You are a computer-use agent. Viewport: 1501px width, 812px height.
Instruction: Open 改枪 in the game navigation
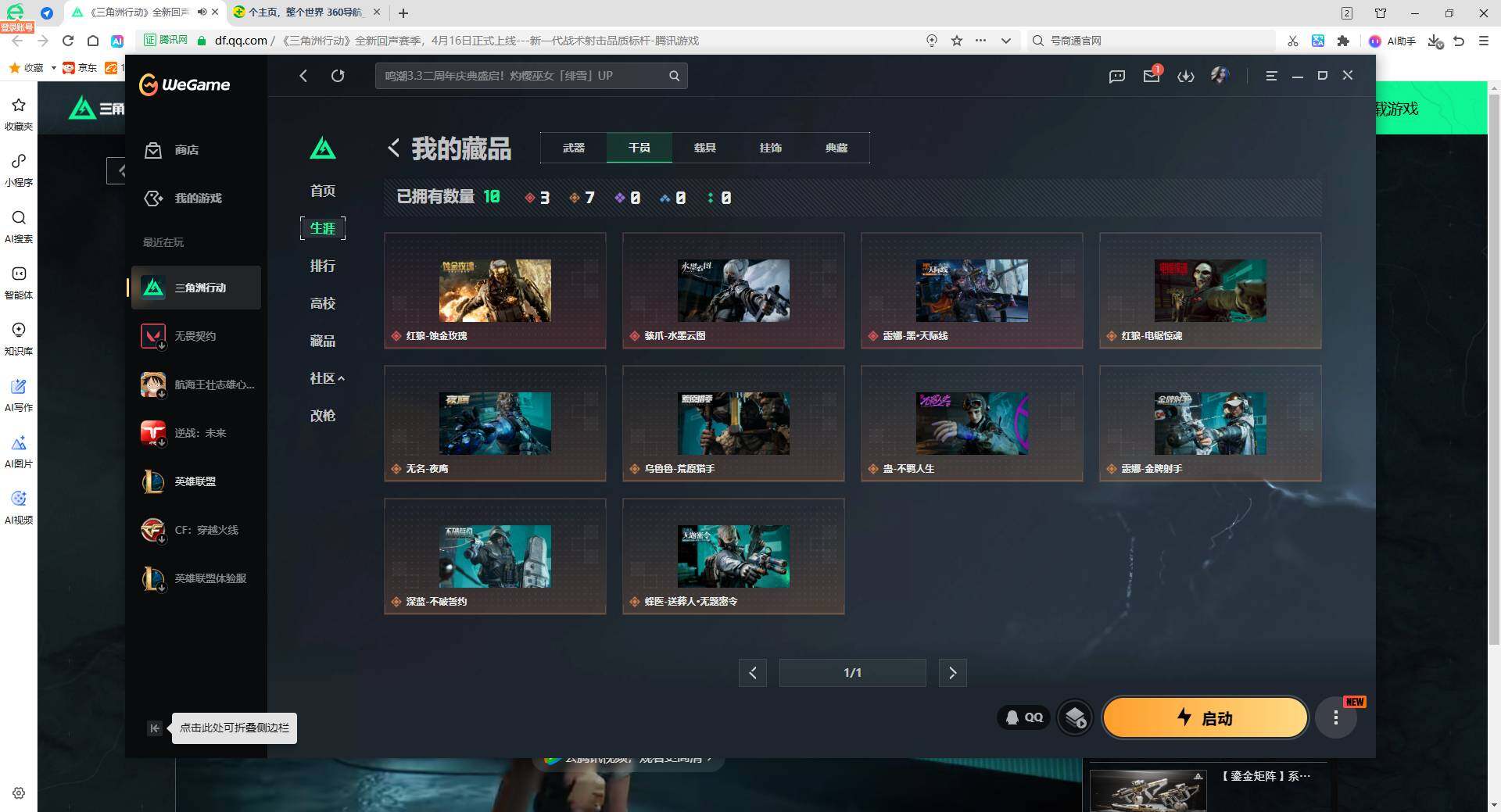point(323,416)
